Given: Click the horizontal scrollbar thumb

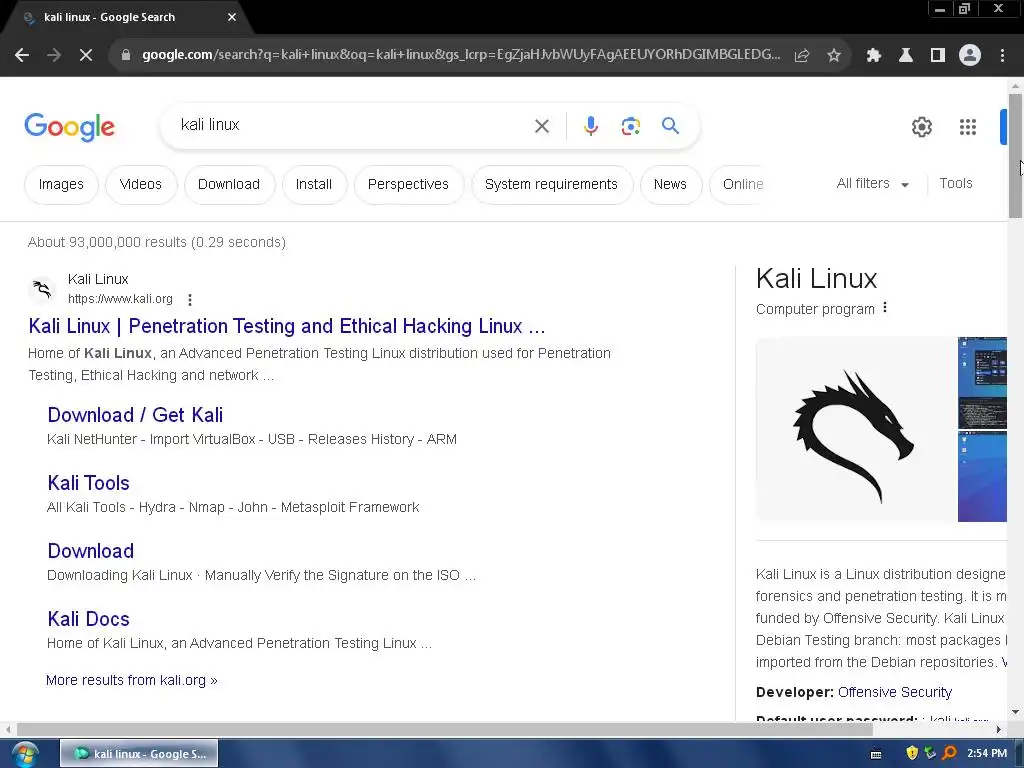Looking at the screenshot, I should [445, 729].
